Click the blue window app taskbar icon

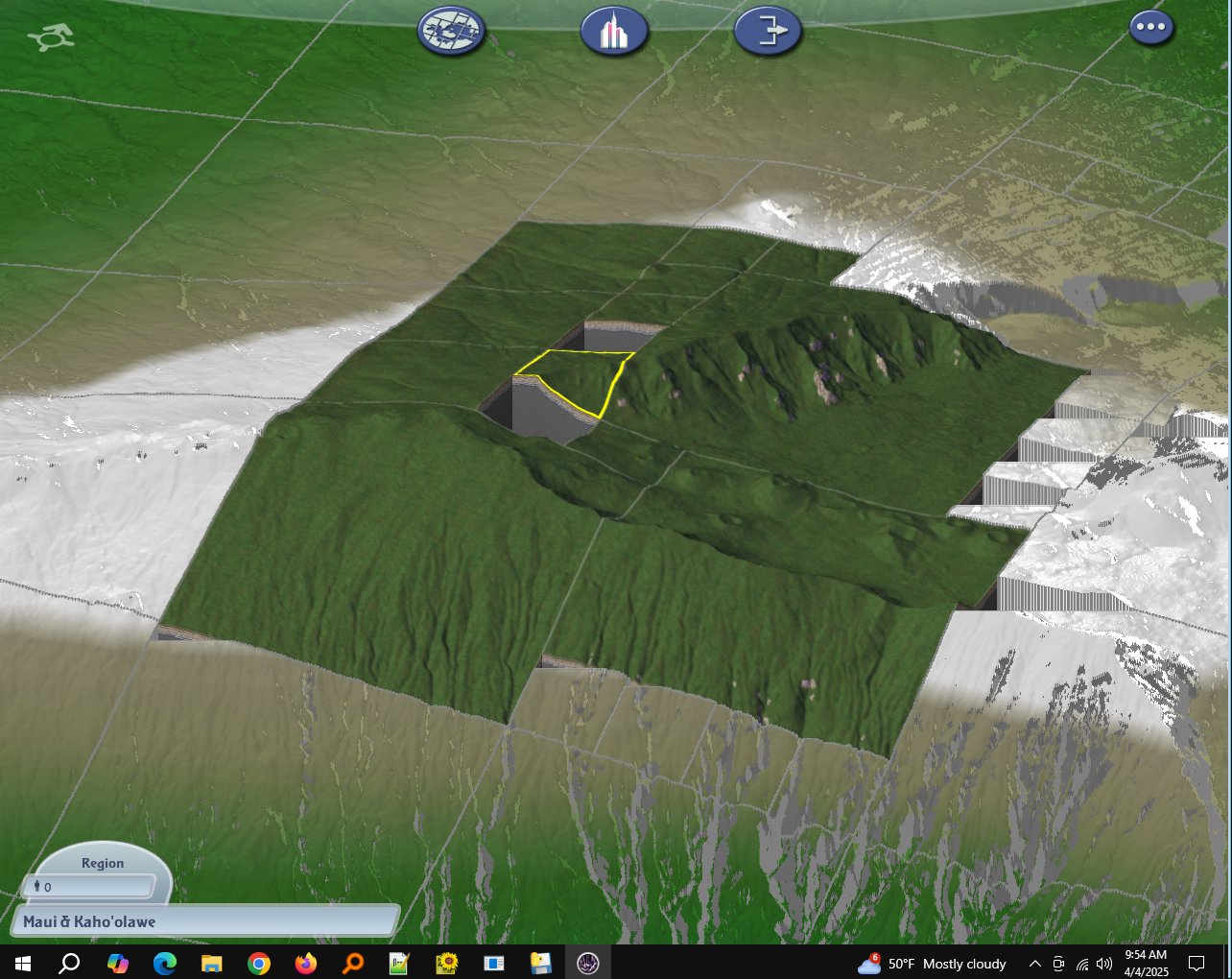coord(494,963)
